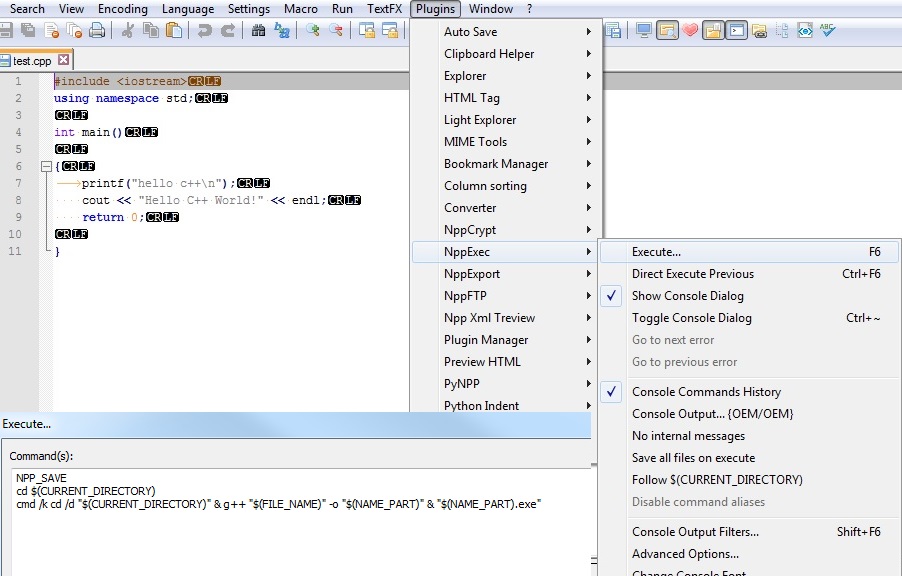Toggle the NppExec console window icon
The height and width of the screenshot is (576, 902).
[736, 30]
